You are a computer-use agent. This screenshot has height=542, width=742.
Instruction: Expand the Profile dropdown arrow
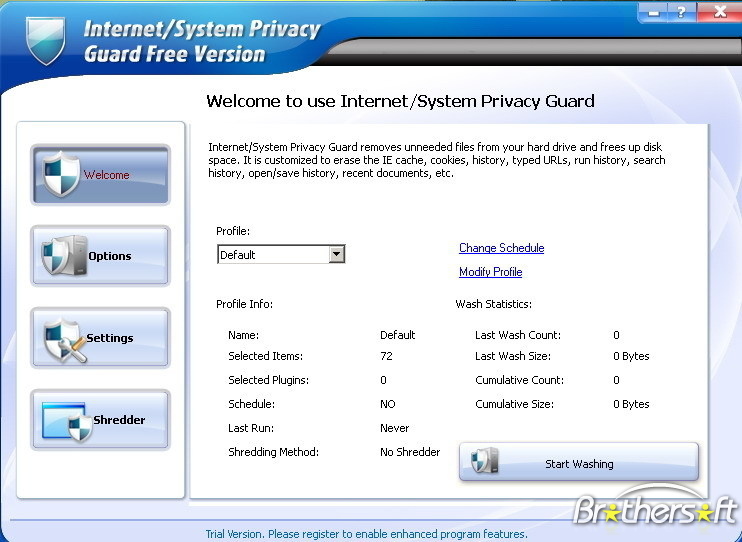coord(336,254)
